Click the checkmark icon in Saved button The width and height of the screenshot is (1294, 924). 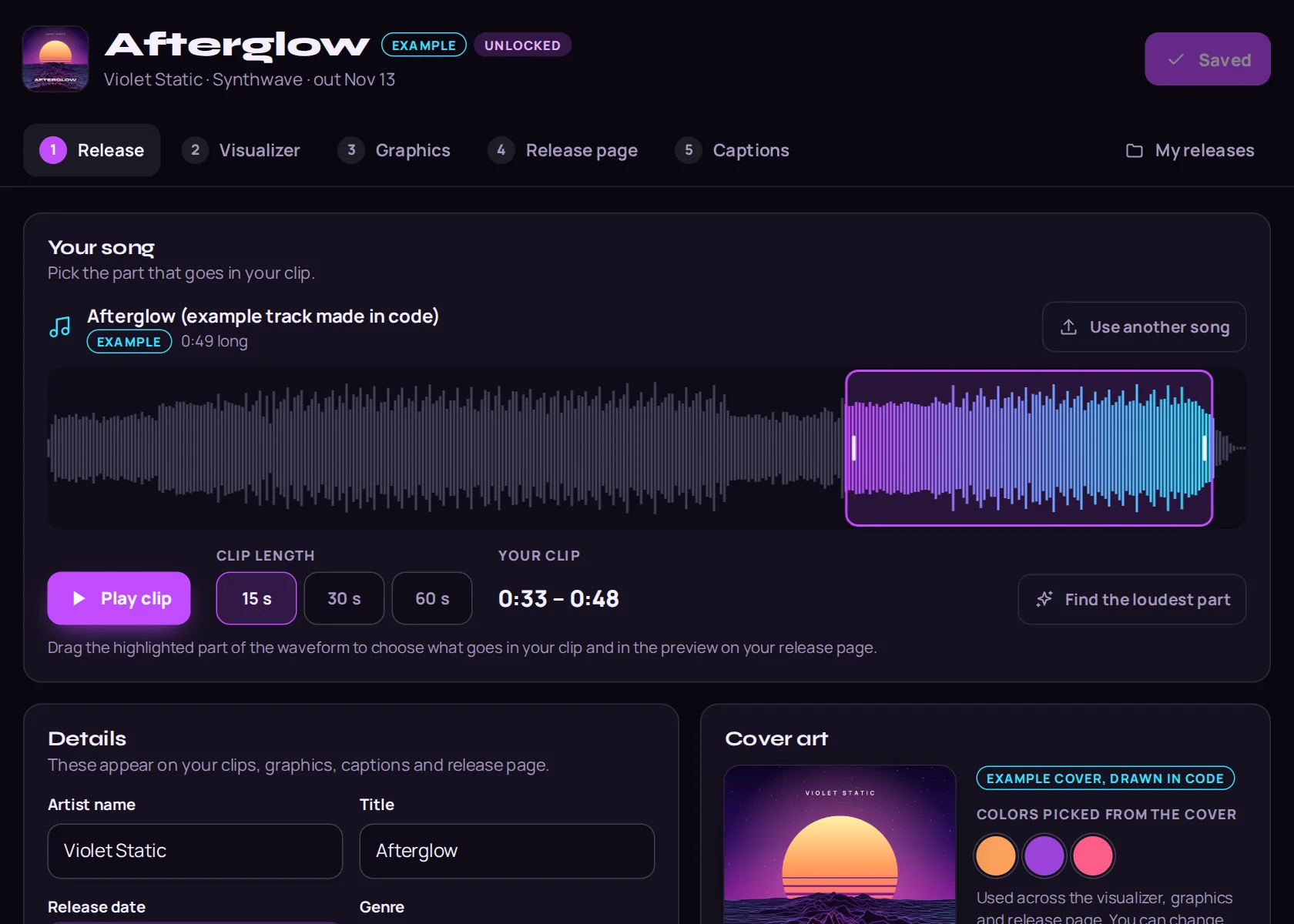pos(1175,59)
